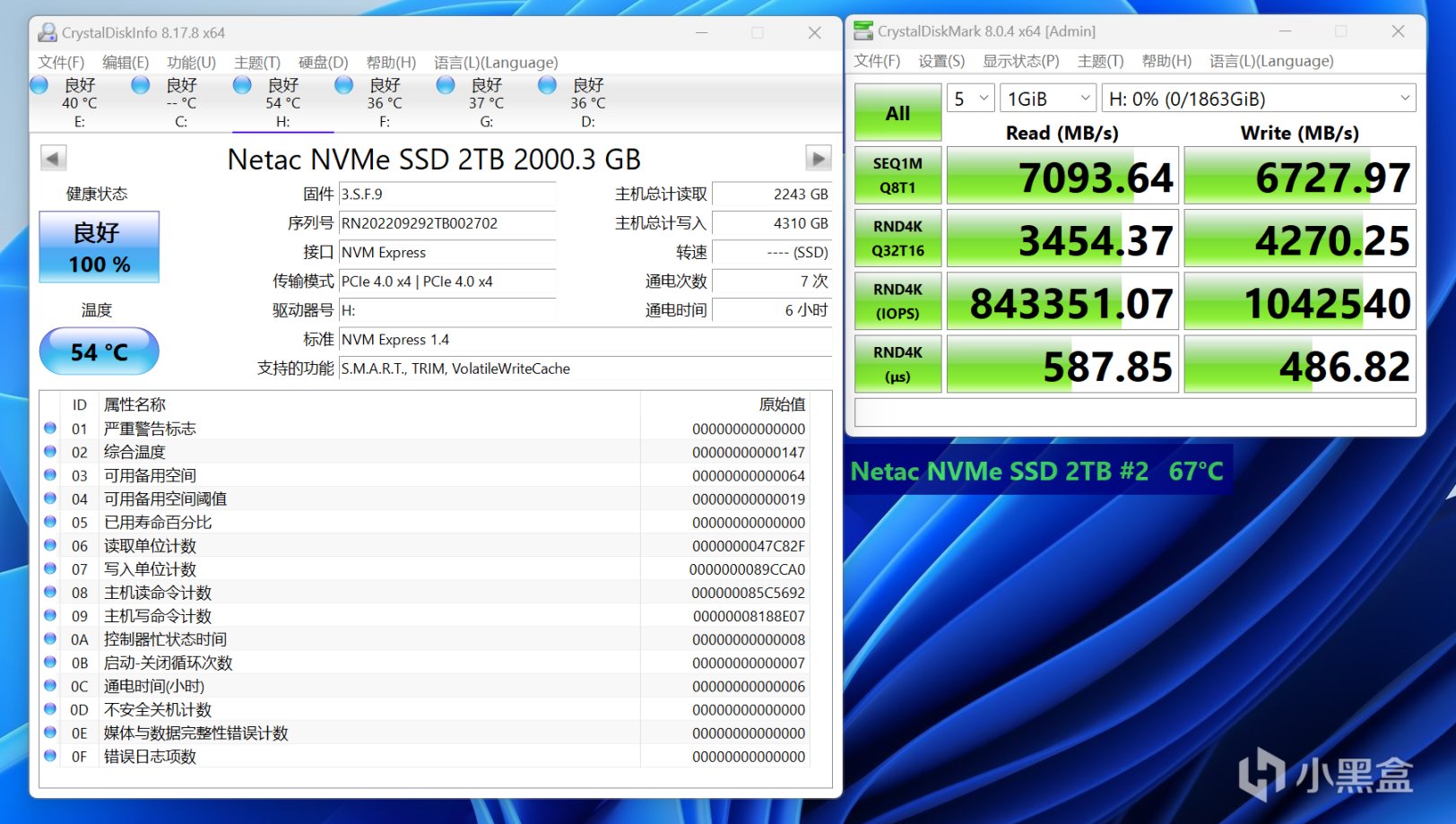The height and width of the screenshot is (824, 1456).
Task: Start the SEQ1M Q8T1 benchmark
Action: 897,176
